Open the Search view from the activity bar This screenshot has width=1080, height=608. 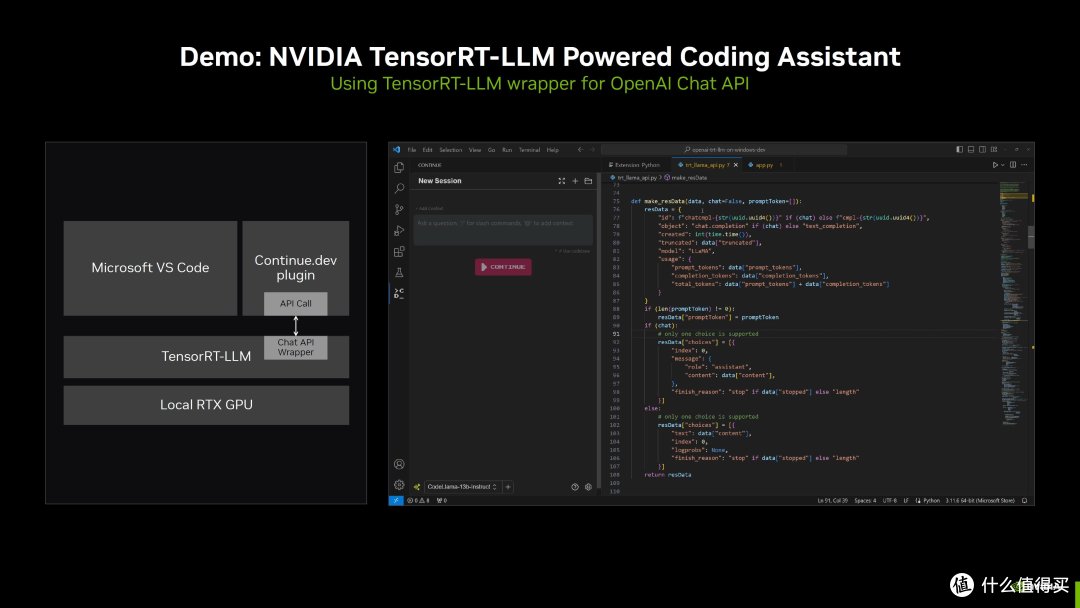coord(398,187)
